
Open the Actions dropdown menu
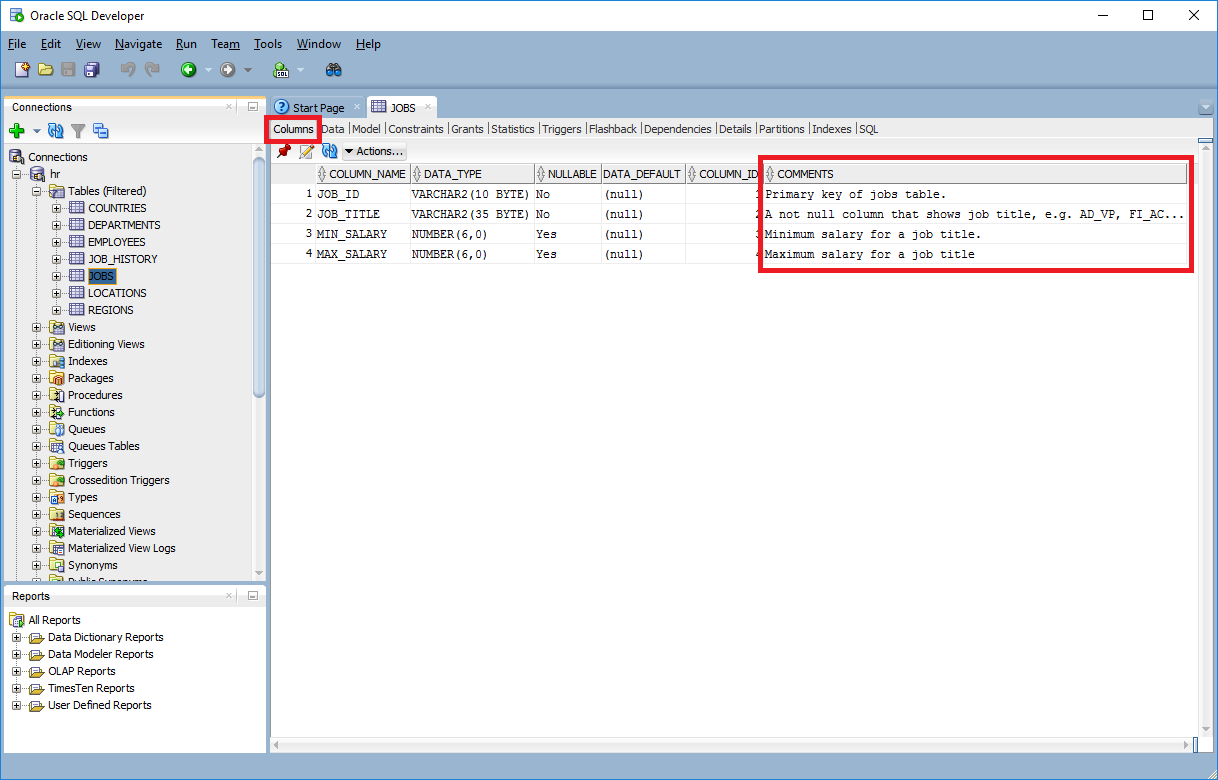pyautogui.click(x=374, y=151)
